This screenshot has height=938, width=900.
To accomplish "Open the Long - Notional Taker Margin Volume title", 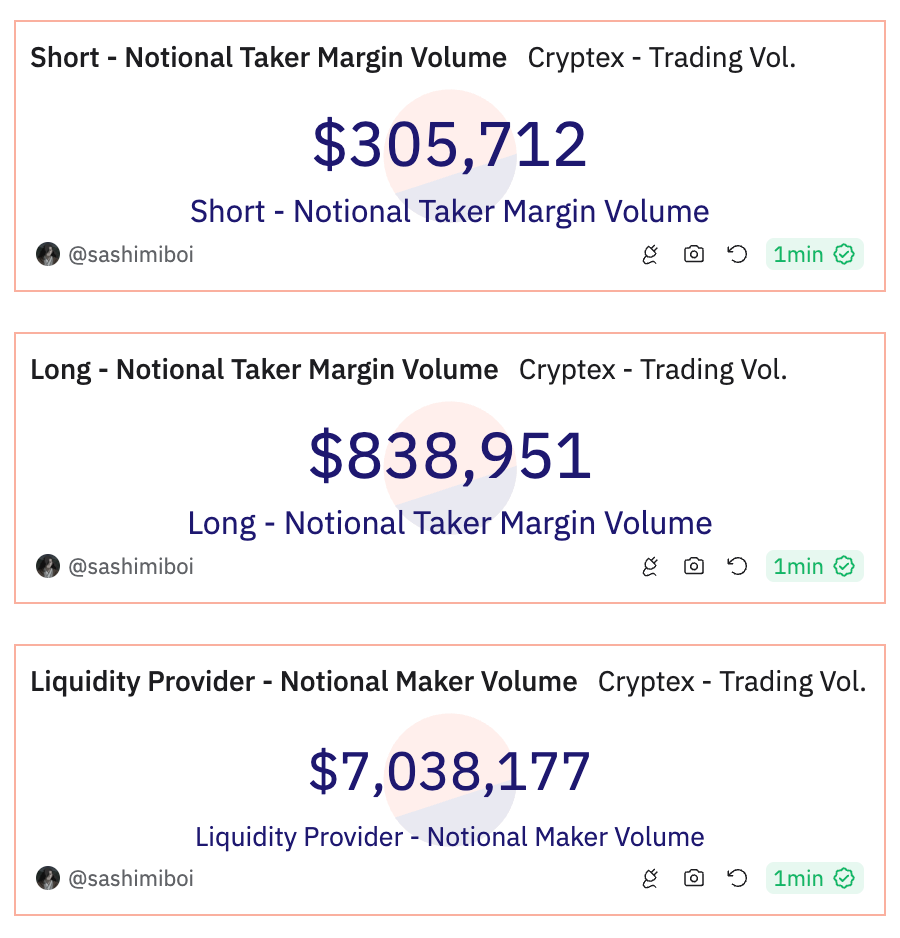I will tap(264, 370).
